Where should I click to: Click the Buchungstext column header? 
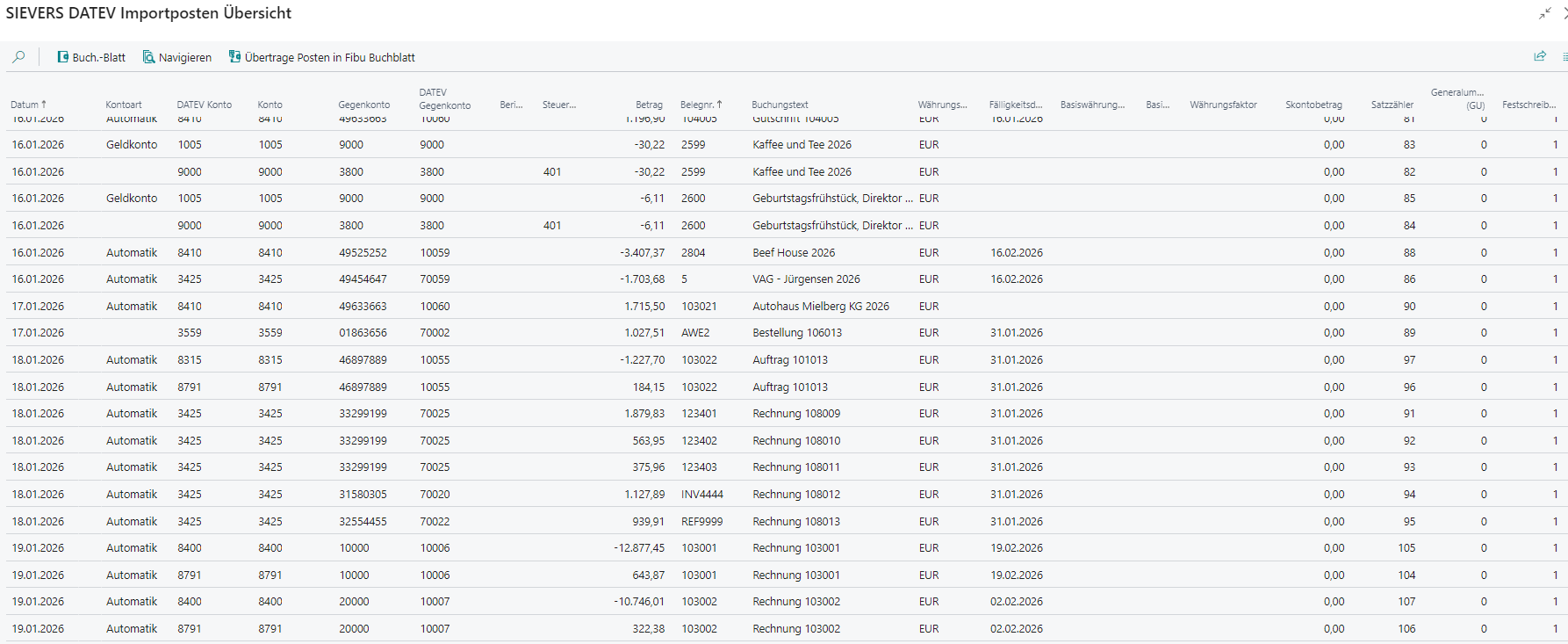click(780, 105)
